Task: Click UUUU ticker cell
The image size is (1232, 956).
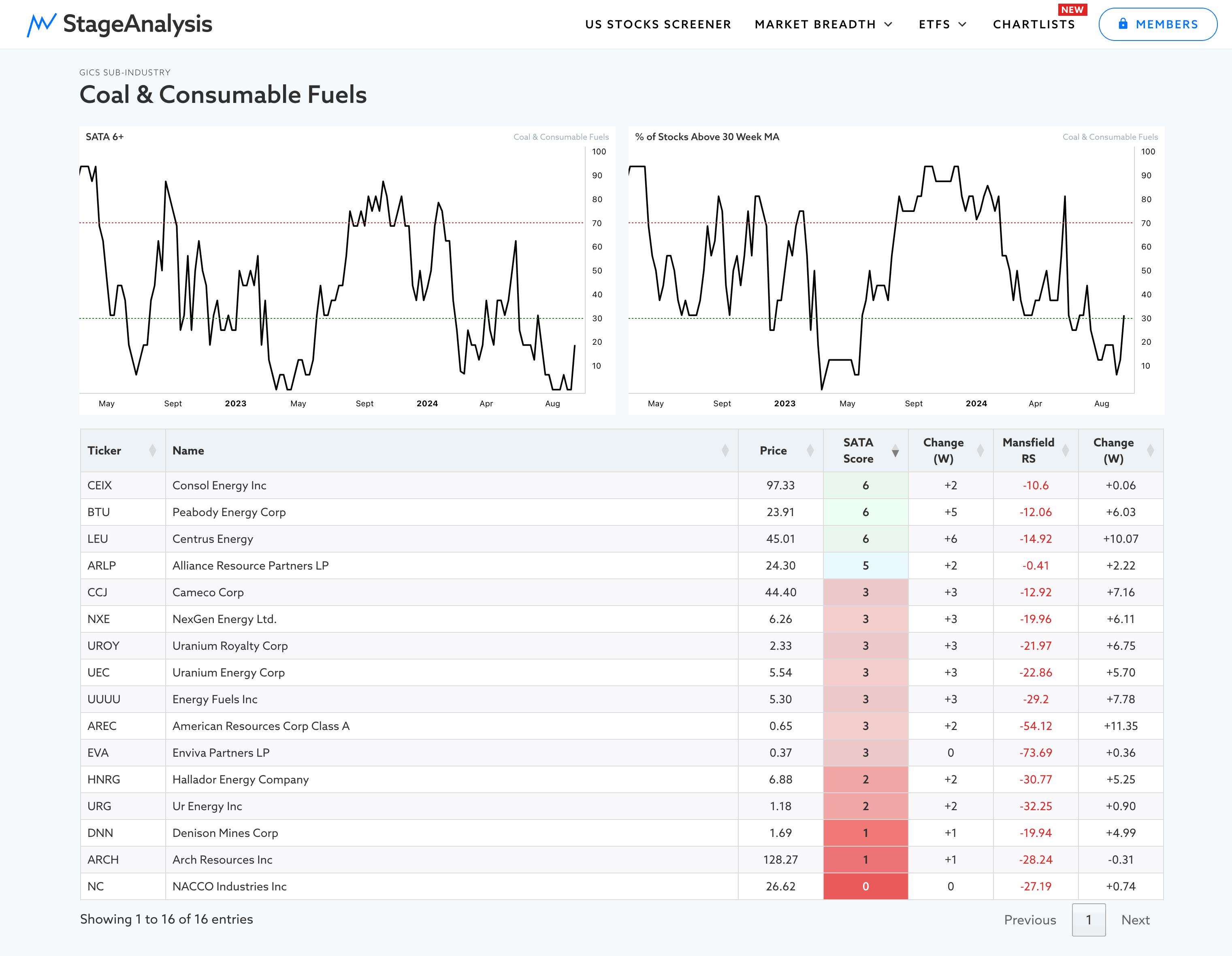Action: (123, 699)
